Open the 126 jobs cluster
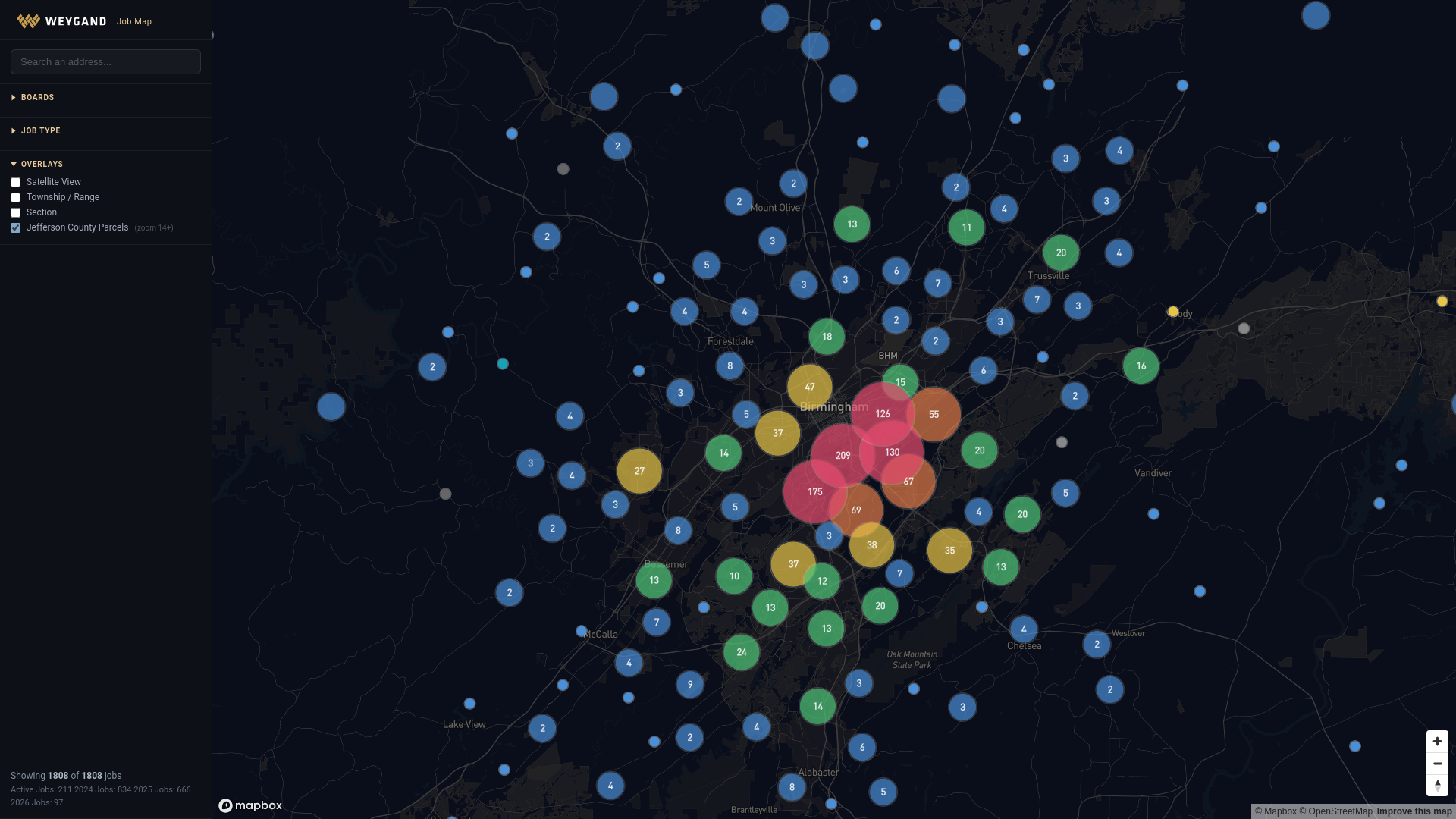The image size is (1456, 819). pyautogui.click(x=883, y=414)
